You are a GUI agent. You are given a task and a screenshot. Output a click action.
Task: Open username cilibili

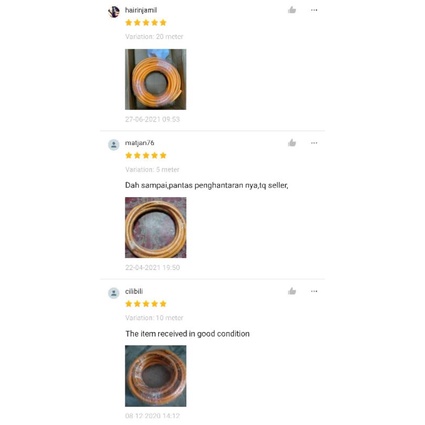134,291
